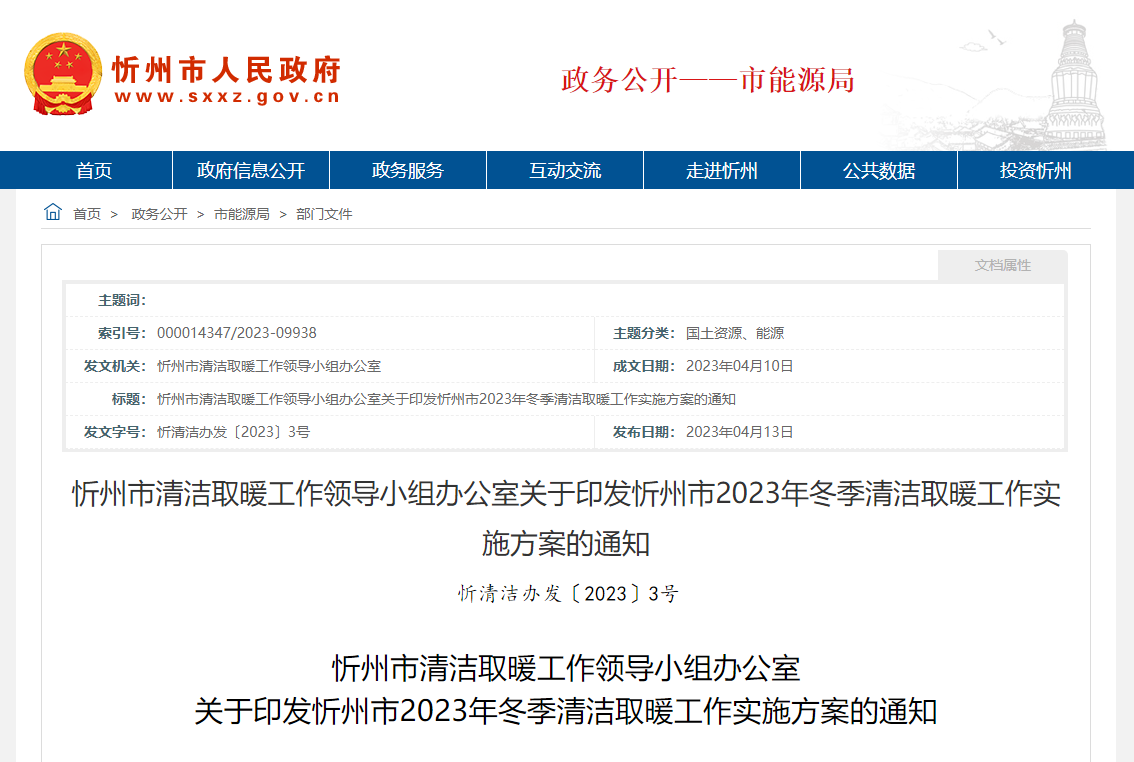
Task: Open 政府信息公开 in navigation bar
Action: tap(251, 171)
